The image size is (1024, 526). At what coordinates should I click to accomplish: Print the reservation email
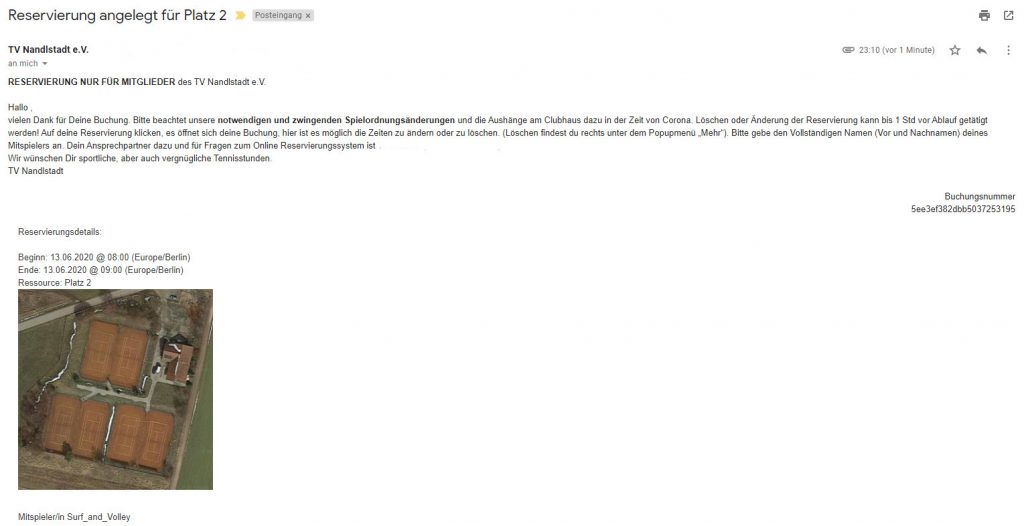(984, 16)
